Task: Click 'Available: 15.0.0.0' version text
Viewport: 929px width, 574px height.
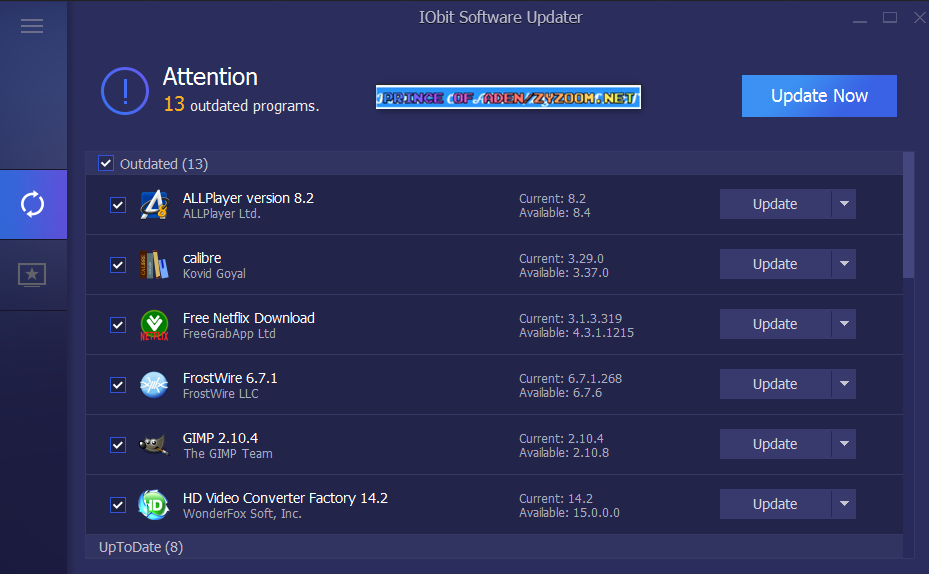Action: click(569, 512)
